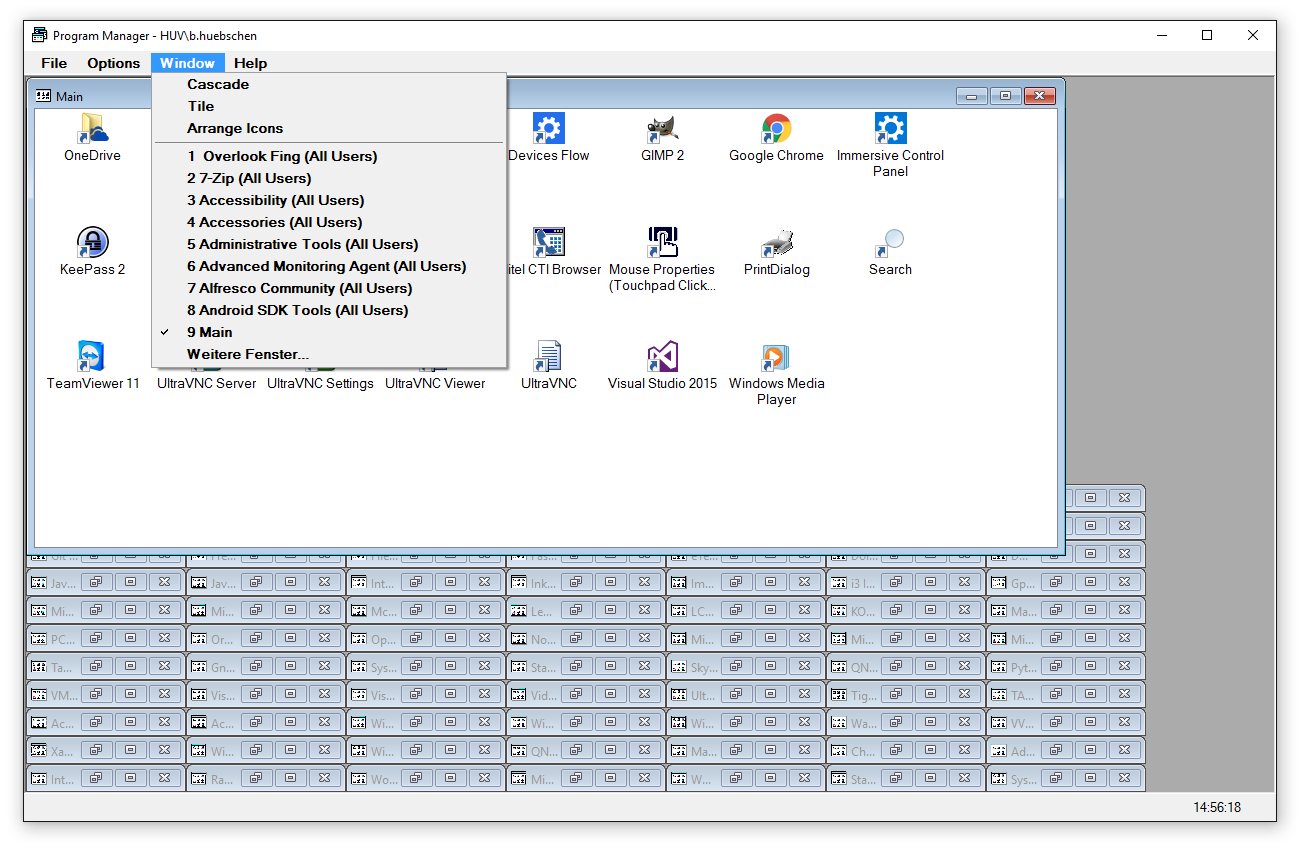1314x854 pixels.
Task: Click the Devices Flow gear icon
Action: coord(548,128)
